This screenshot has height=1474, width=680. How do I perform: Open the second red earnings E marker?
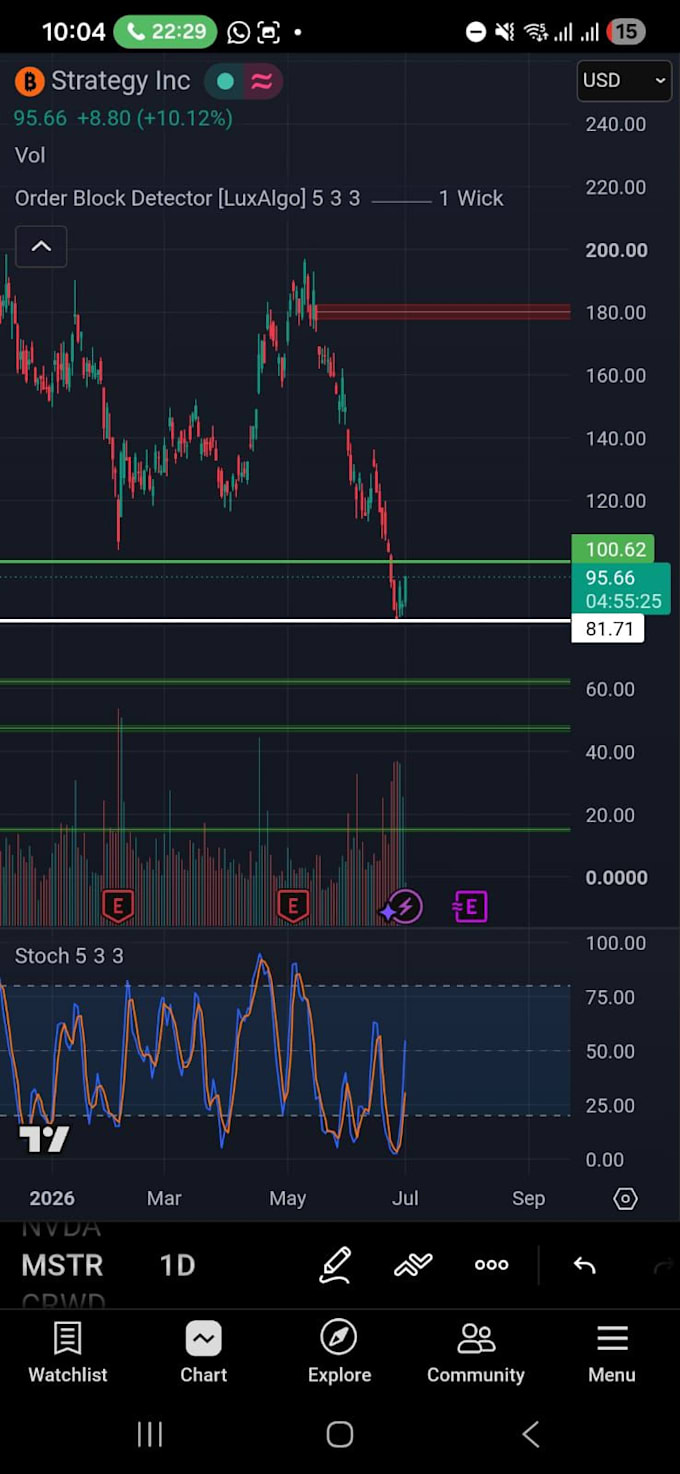pyautogui.click(x=292, y=907)
